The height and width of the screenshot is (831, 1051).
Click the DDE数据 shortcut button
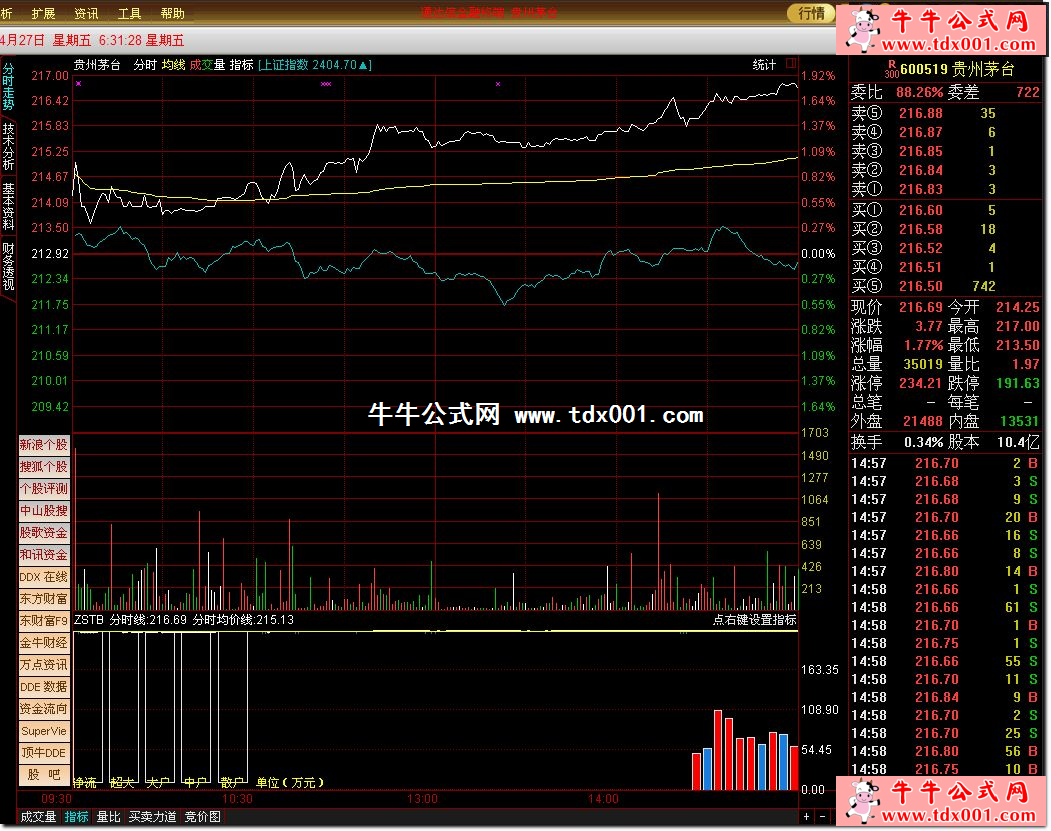tap(44, 687)
